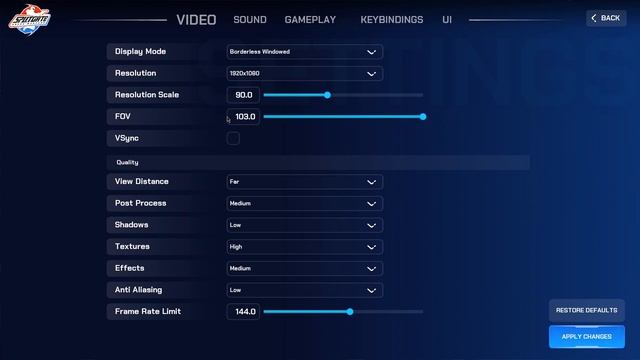Open the UI settings tab

[447, 20]
